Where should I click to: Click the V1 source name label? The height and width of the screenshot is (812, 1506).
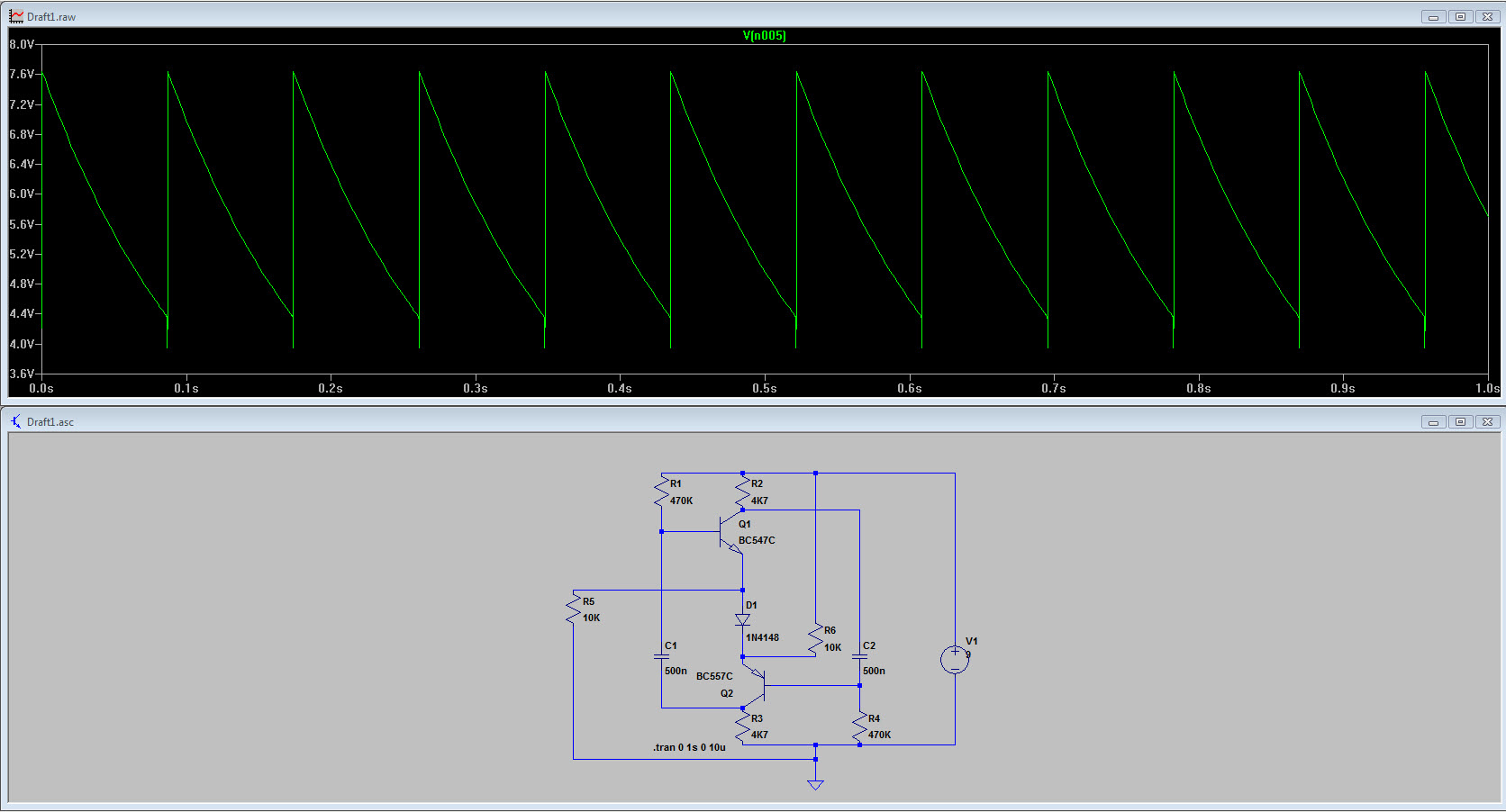[971, 641]
